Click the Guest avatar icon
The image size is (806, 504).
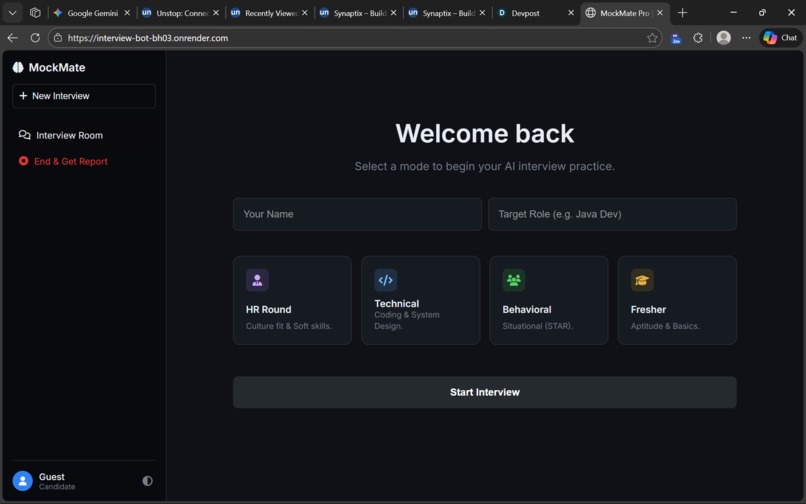coord(22,481)
